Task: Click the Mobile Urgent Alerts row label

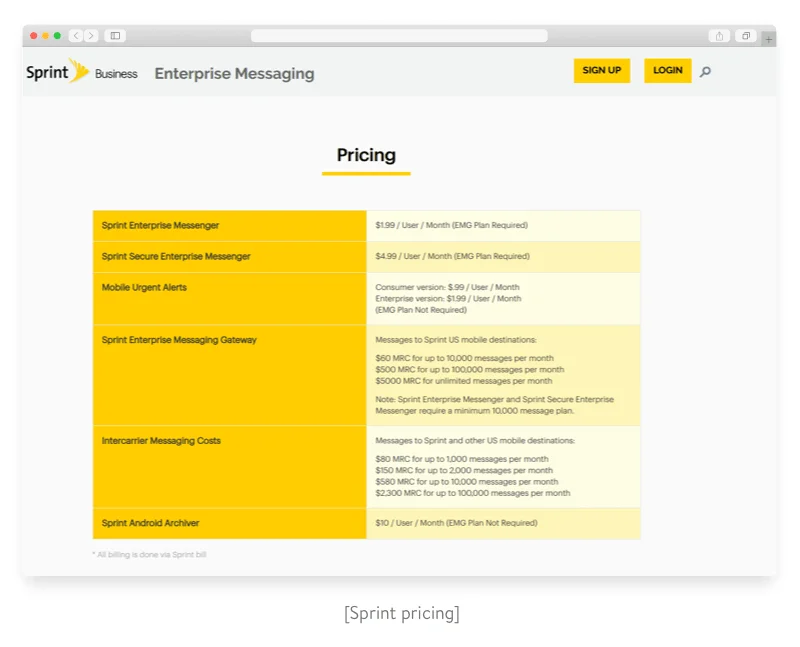Action: [144, 288]
